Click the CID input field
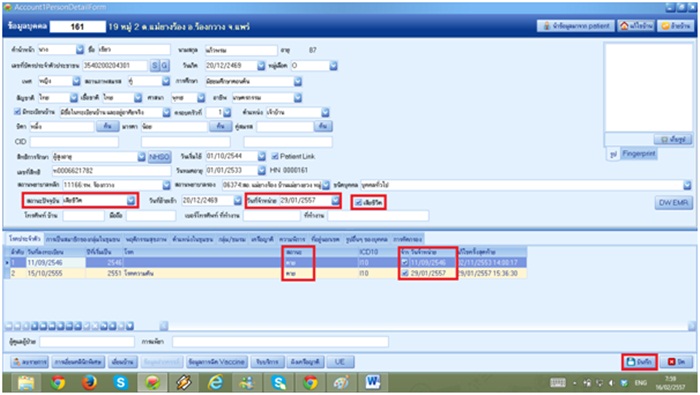 click(74, 142)
